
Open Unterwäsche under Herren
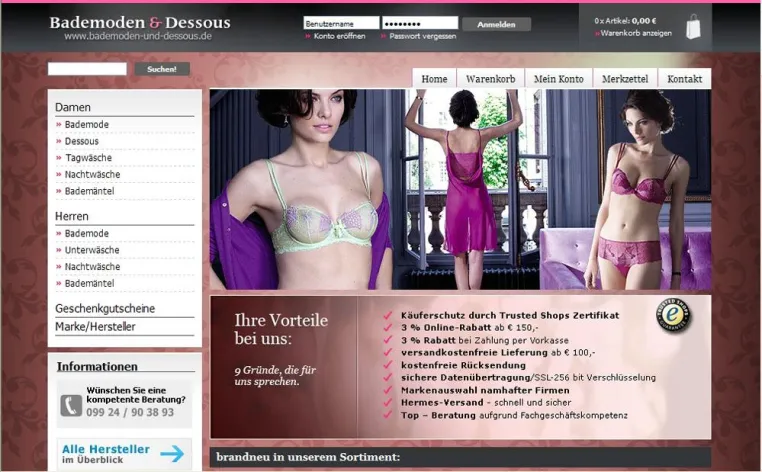pos(92,250)
